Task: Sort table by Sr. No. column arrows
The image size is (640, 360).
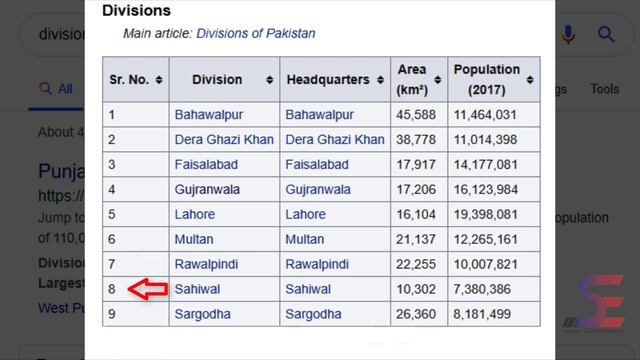Action: [x=159, y=80]
